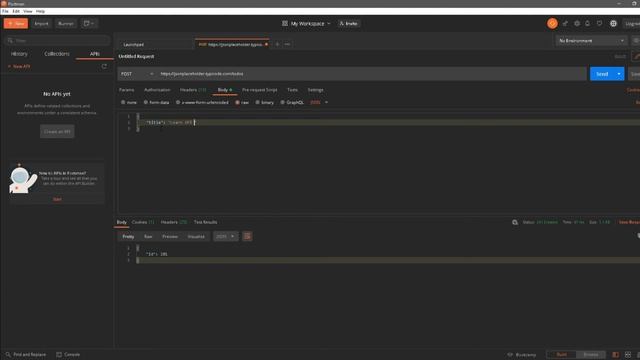This screenshot has width=640, height=360.
Task: Open the response Body tab
Action: pos(122,222)
